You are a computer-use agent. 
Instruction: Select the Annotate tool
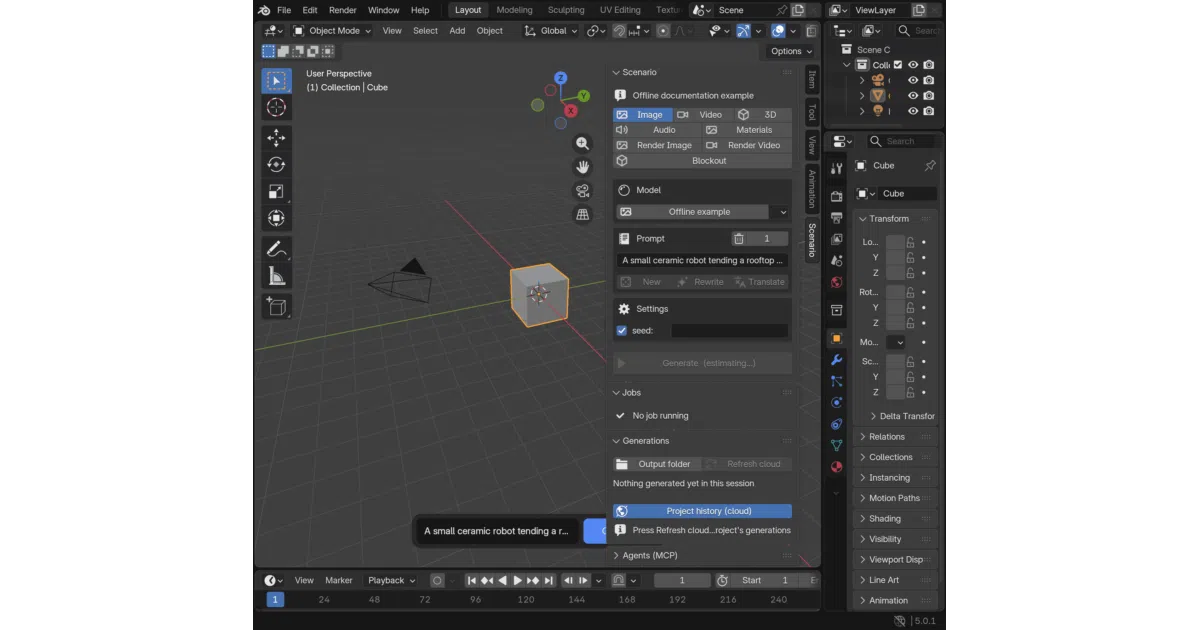[x=276, y=249]
